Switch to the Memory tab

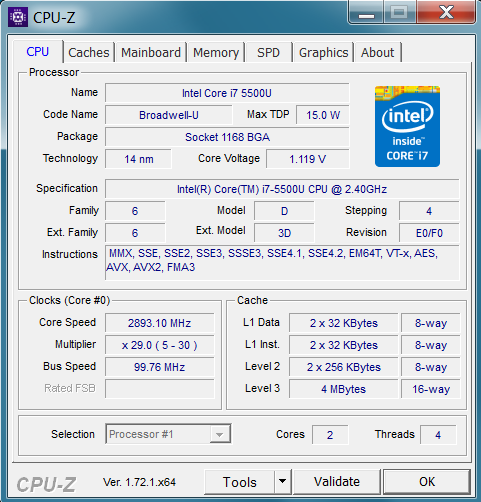point(216,52)
